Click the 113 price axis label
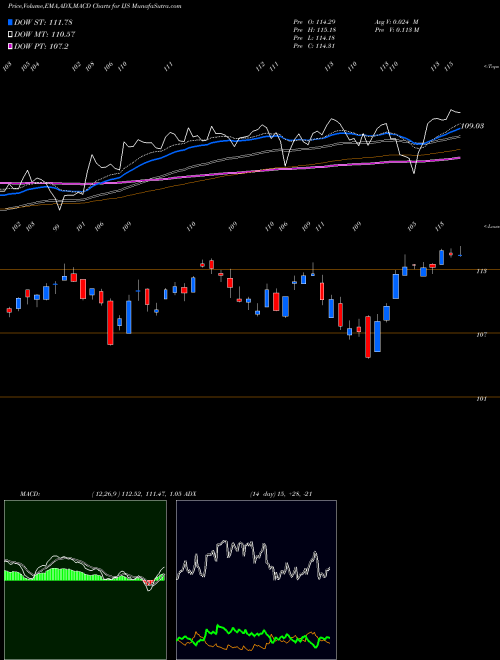Image resolution: width=500 pixels, height=660 pixels. (x=481, y=271)
